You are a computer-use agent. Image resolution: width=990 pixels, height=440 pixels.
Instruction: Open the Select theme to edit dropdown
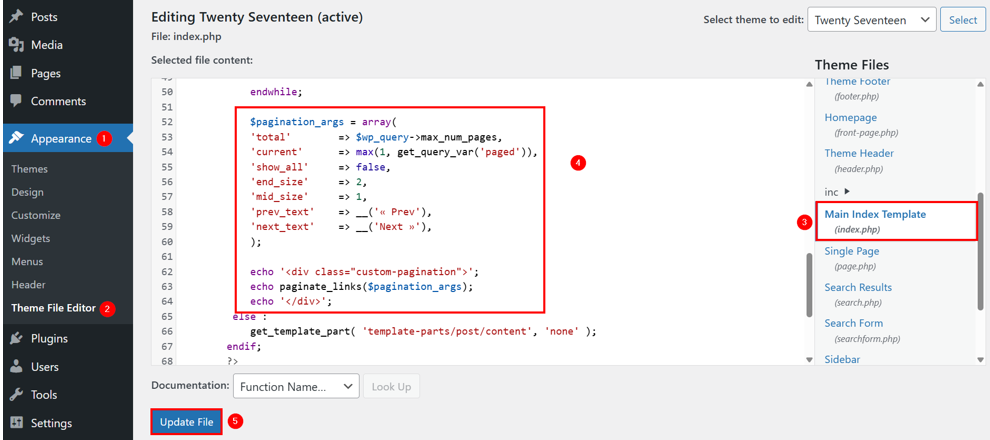(x=871, y=20)
